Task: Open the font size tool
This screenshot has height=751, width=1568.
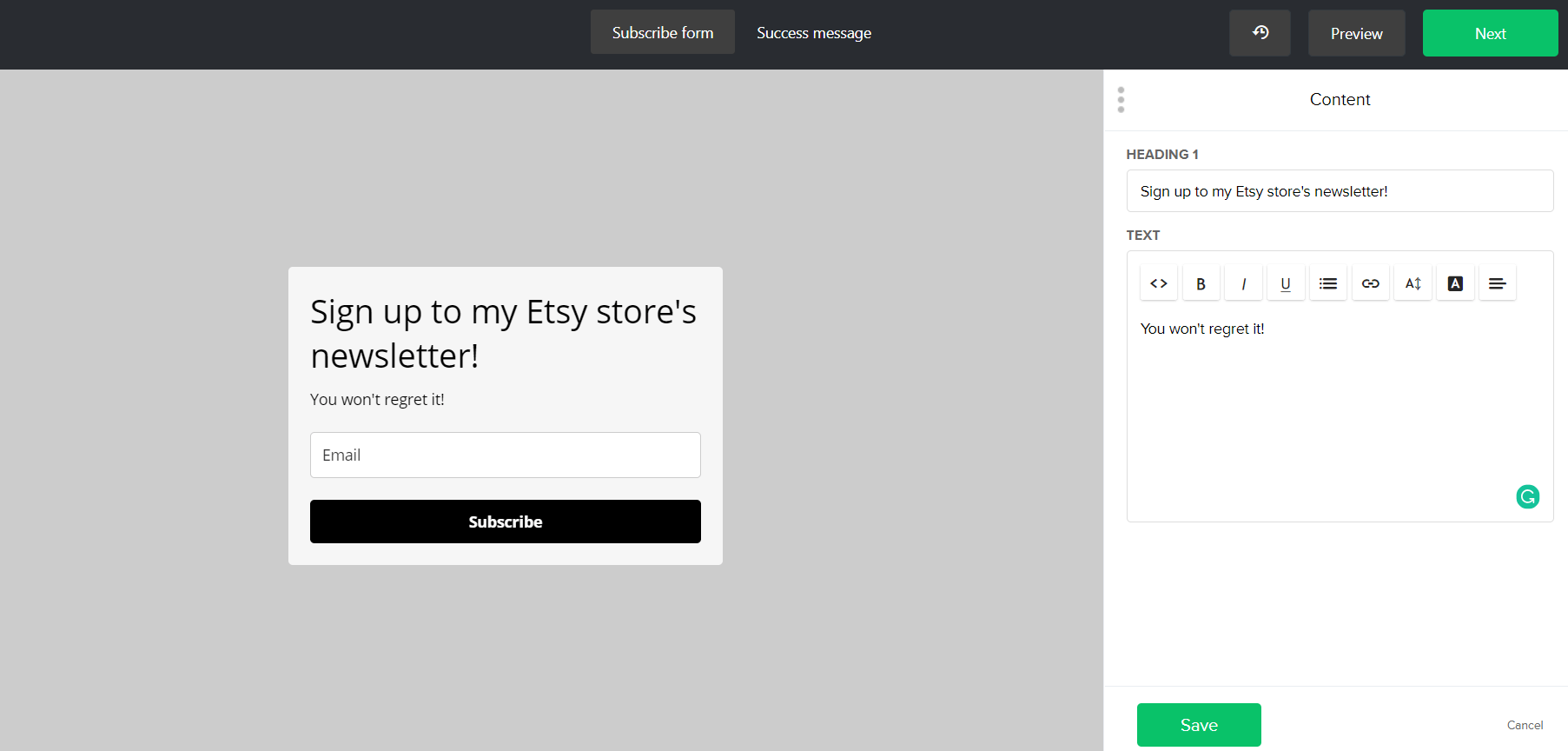Action: click(1413, 283)
